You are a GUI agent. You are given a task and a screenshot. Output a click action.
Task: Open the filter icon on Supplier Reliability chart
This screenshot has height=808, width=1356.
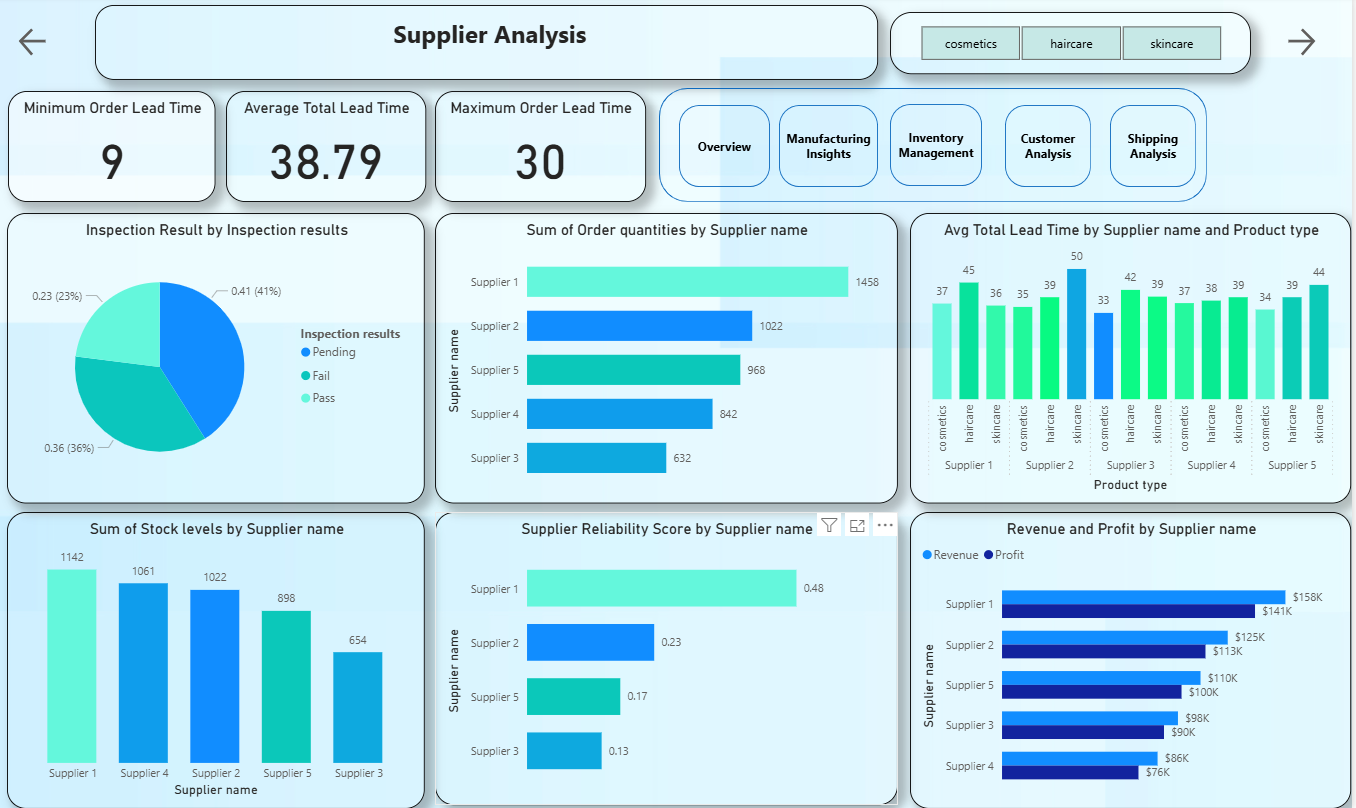pyautogui.click(x=829, y=525)
